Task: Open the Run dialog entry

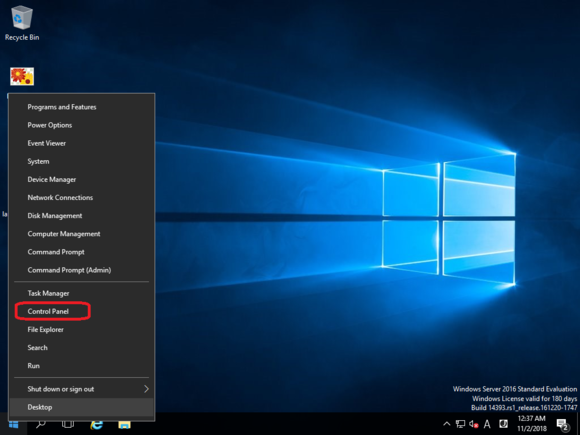Action: pyautogui.click(x=81, y=366)
